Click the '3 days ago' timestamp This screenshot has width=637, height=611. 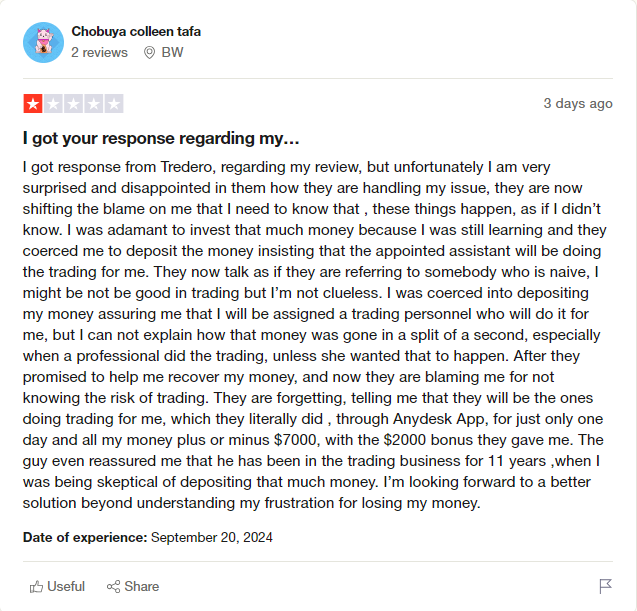578,104
